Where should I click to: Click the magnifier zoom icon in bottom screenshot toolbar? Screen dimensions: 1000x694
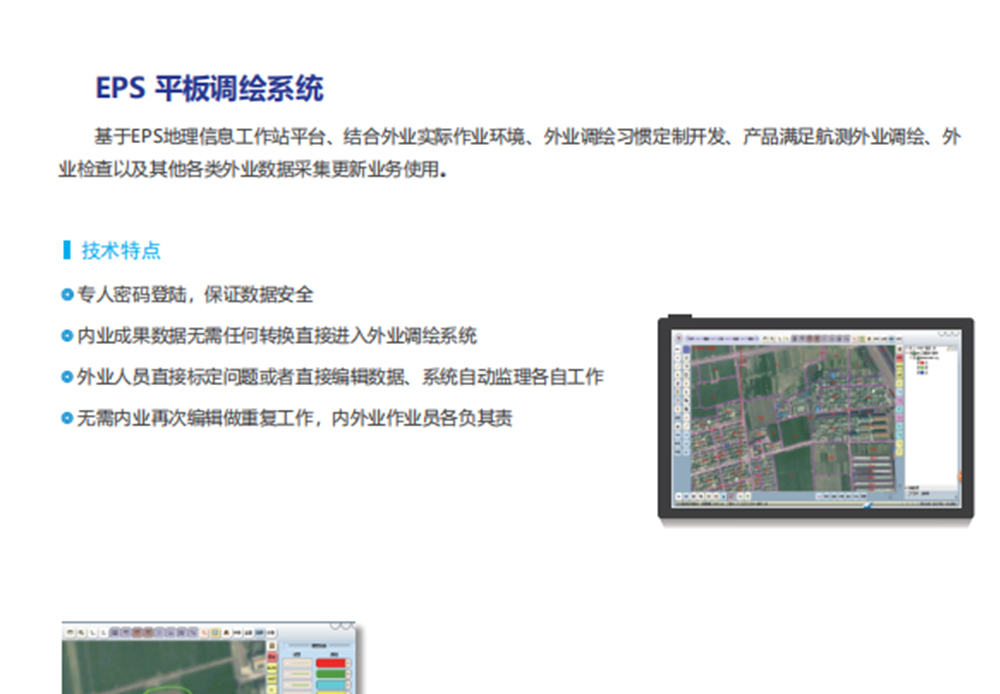coord(81,632)
